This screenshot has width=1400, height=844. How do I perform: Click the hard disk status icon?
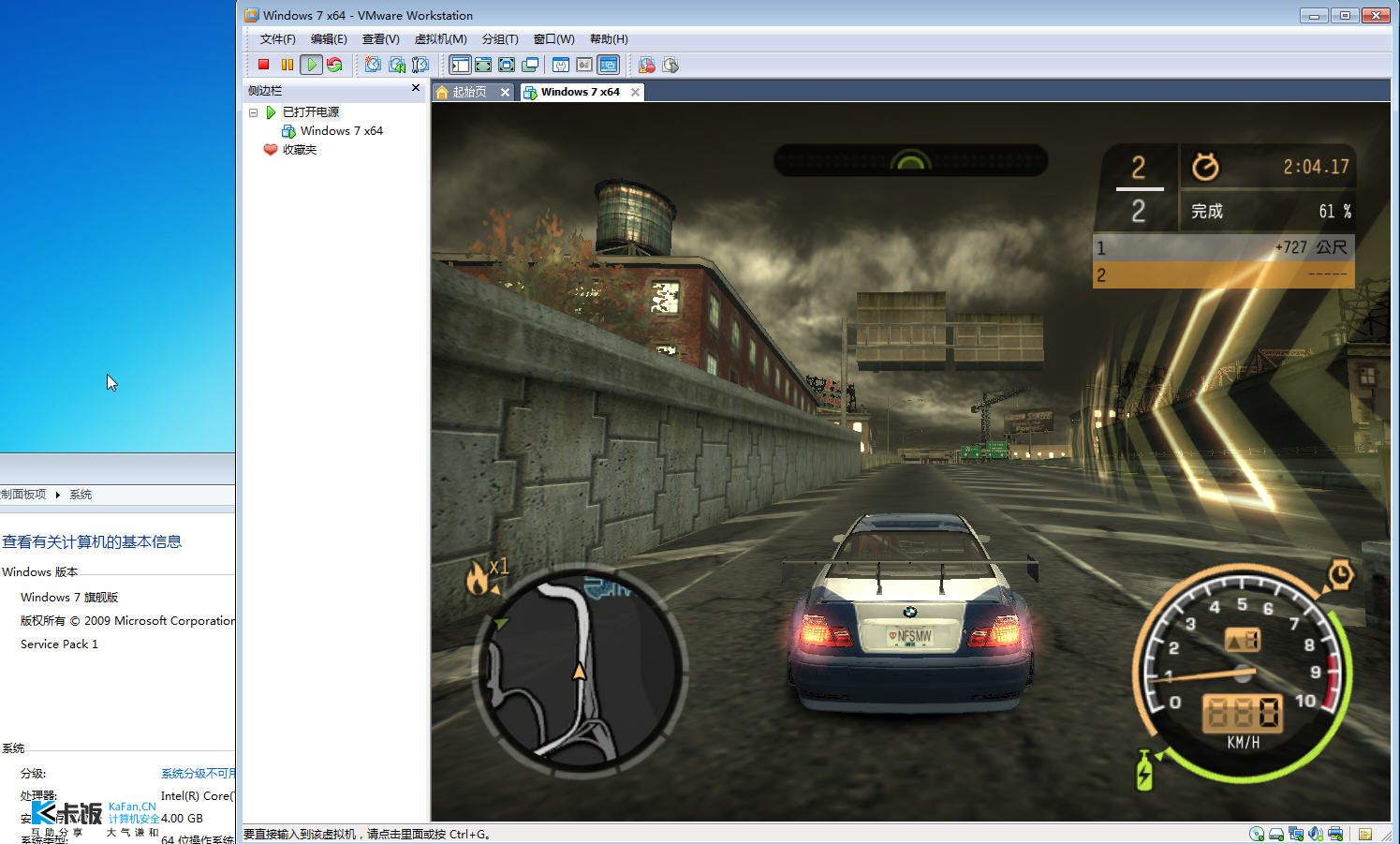pyautogui.click(x=1276, y=834)
